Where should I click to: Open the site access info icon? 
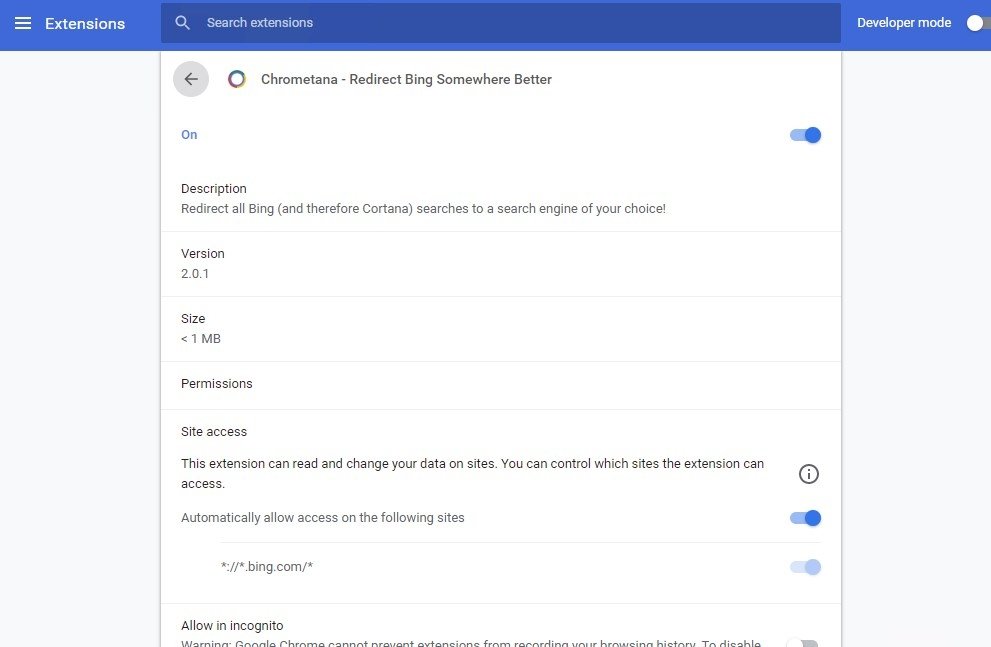809,474
